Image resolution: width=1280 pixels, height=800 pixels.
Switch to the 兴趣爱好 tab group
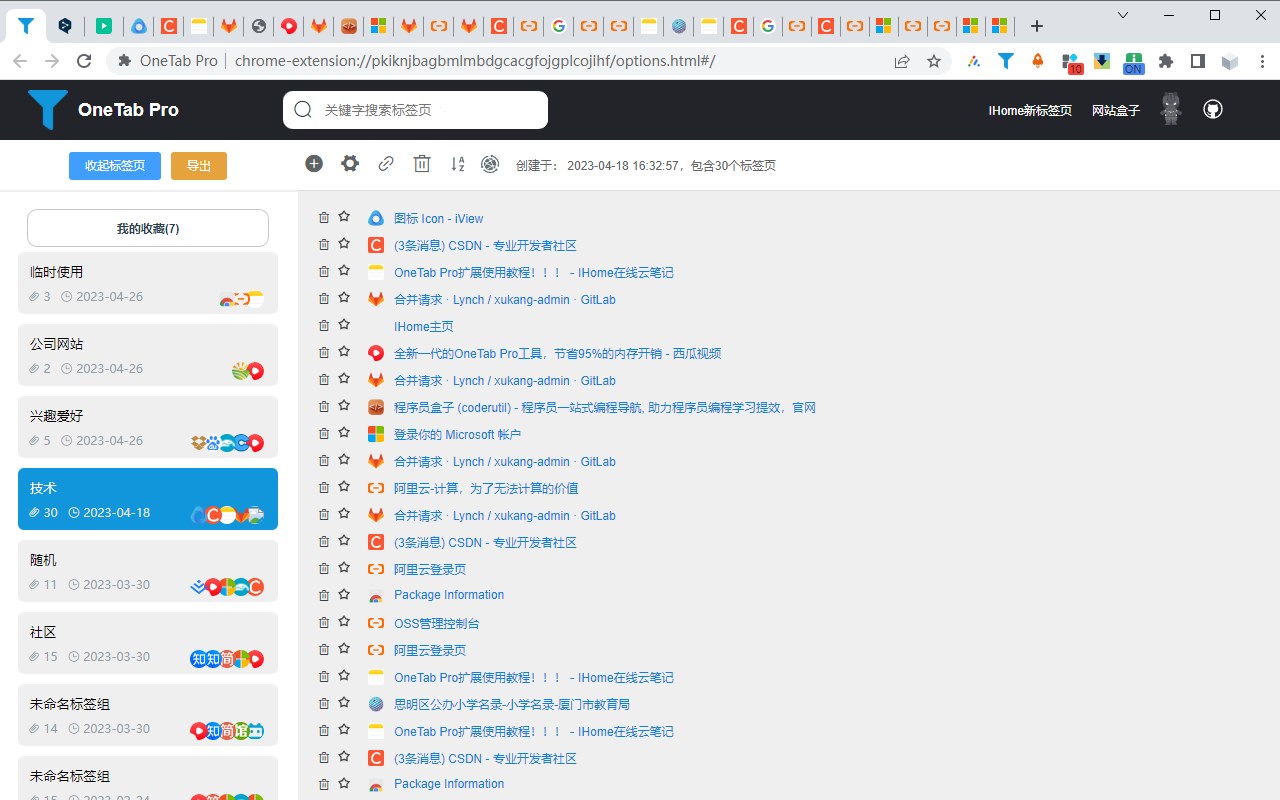[148, 427]
